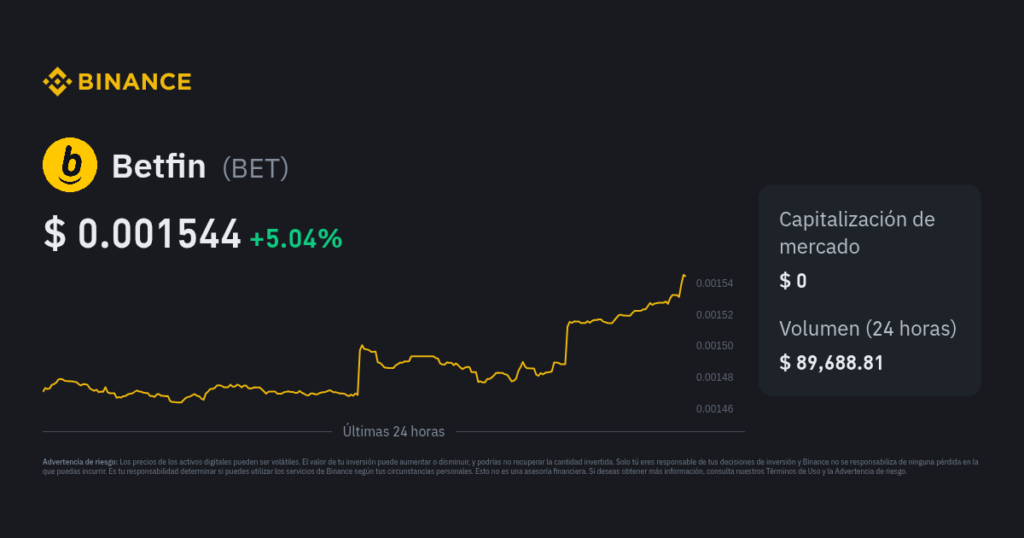Viewport: 1024px width, 538px height.
Task: Click the Advertencia de riesgo heading
Action: pos(79,462)
